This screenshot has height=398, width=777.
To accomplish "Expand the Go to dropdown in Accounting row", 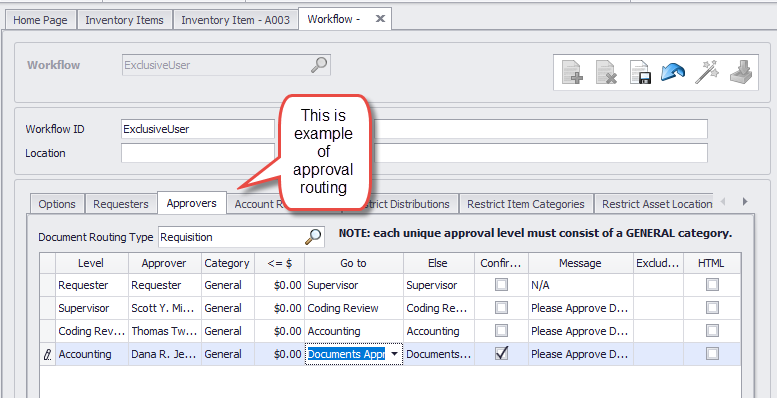I will (x=394, y=354).
